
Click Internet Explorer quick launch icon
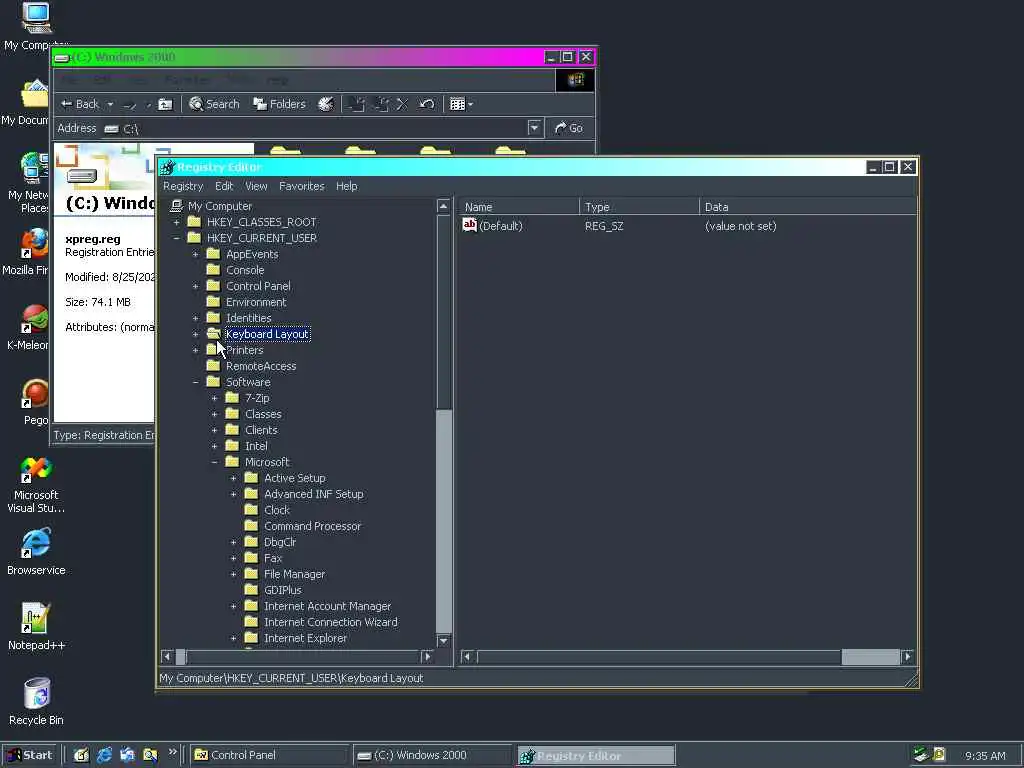pyautogui.click(x=104, y=755)
